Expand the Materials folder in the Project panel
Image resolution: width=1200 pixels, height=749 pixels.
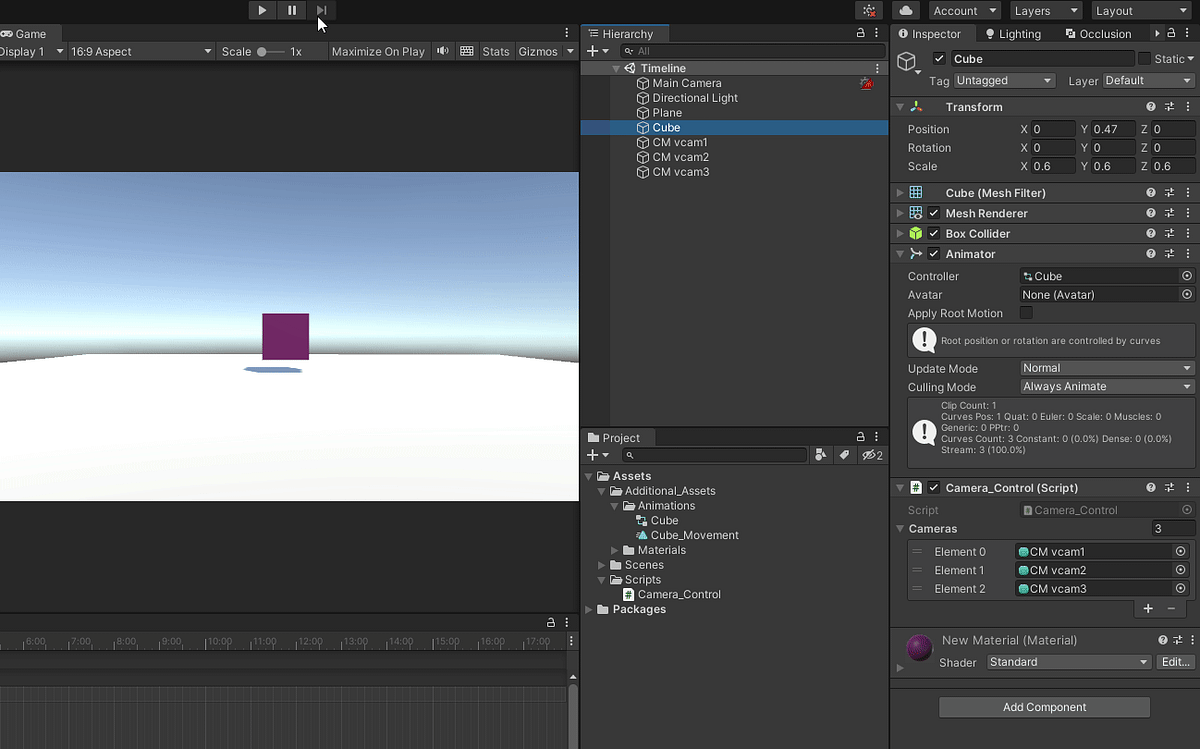pos(615,550)
